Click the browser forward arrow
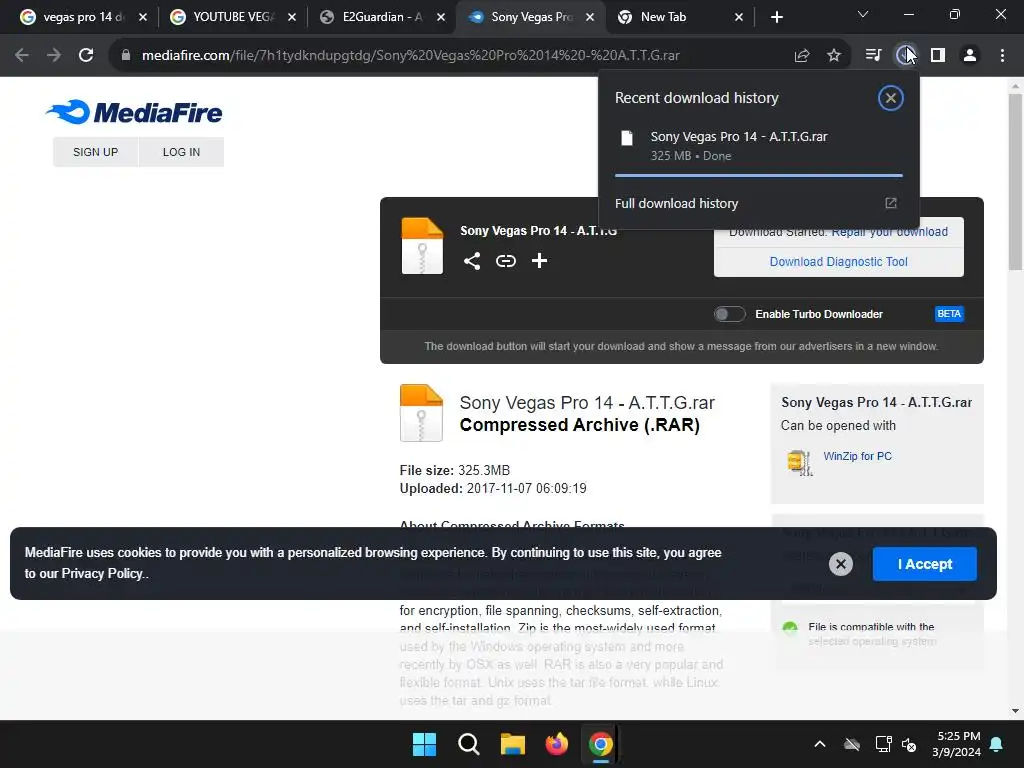Screen dimensions: 1024x768 tap(54, 56)
